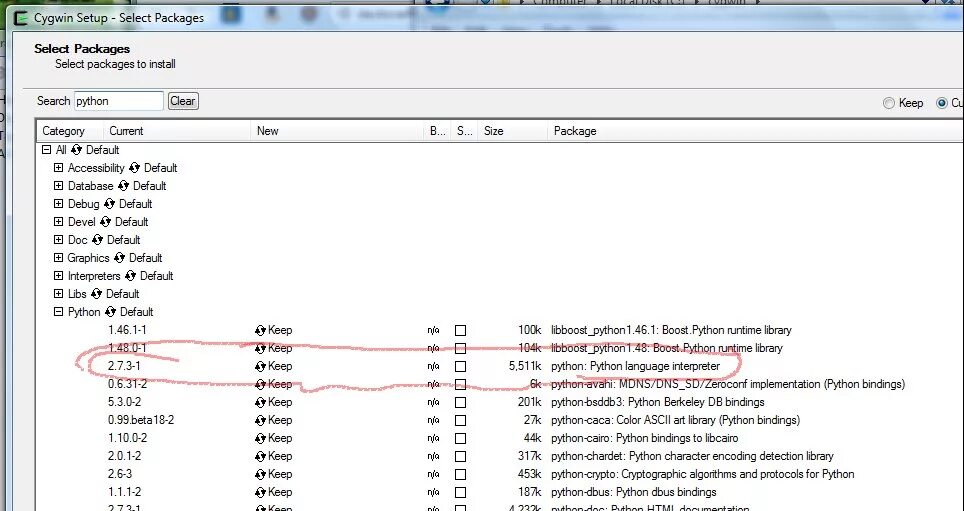The image size is (964, 511).
Task: Tick source checkbox for python-crypto
Action: coord(460,474)
